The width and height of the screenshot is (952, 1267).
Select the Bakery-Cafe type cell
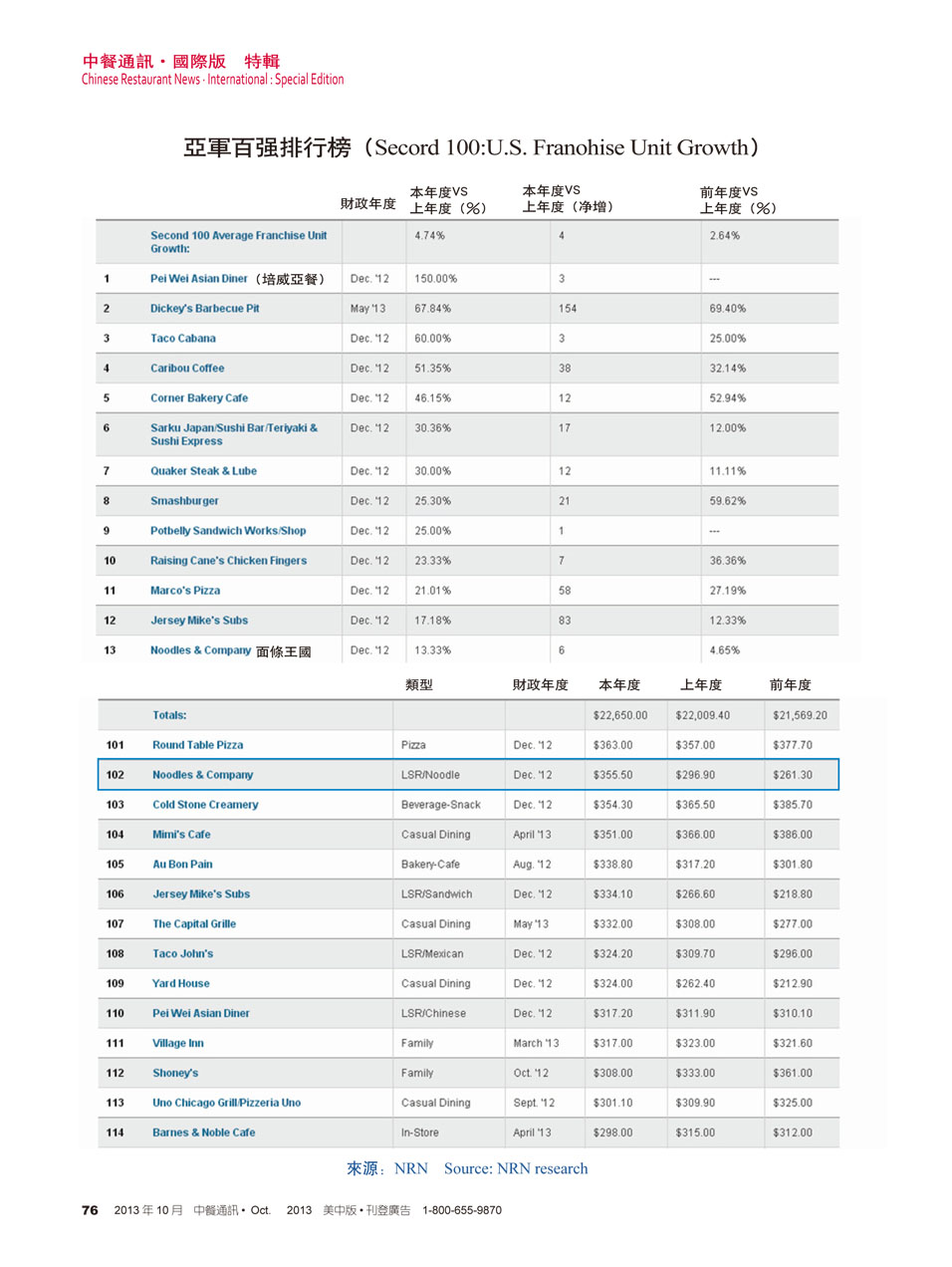tap(430, 865)
